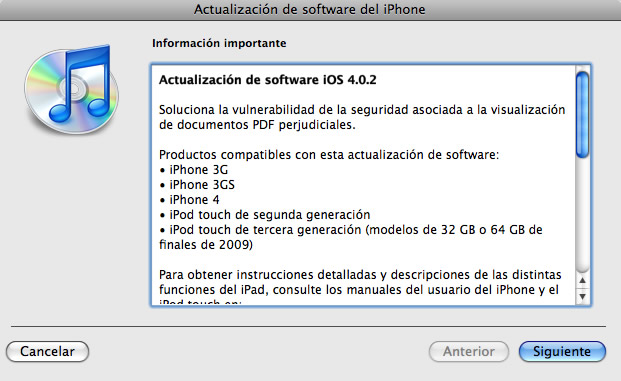
Task: Click the Siguiente button
Action: 562,351
